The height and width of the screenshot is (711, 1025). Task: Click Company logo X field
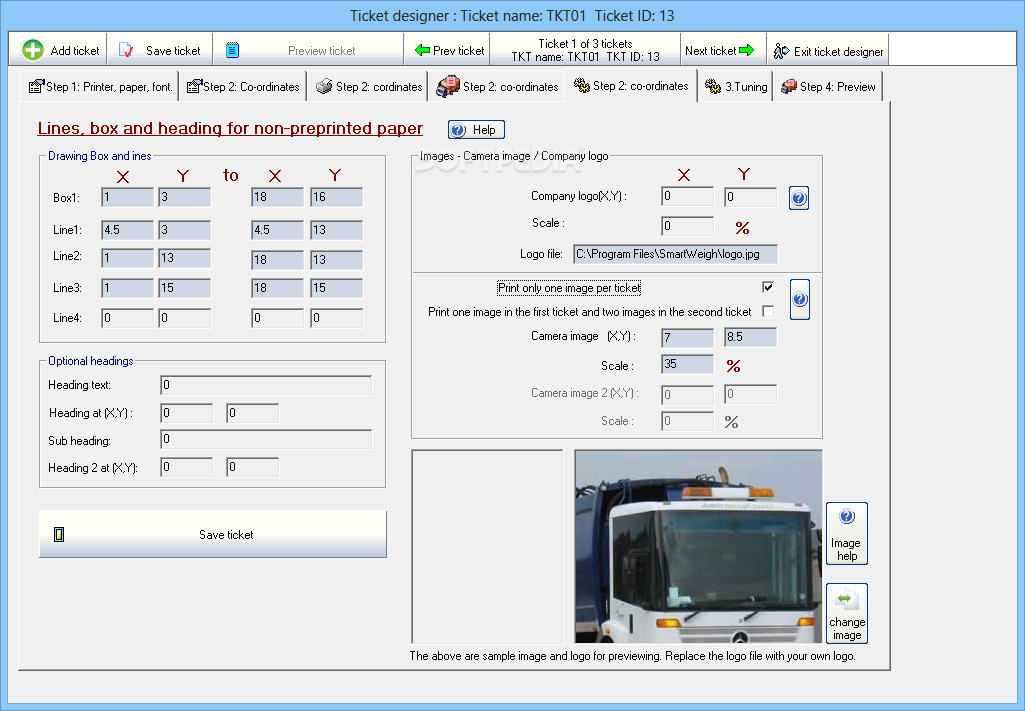click(x=688, y=197)
